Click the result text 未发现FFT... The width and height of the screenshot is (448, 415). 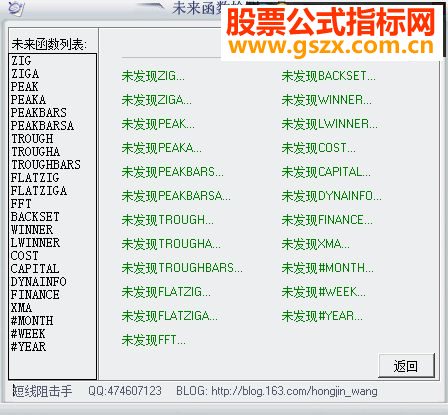click(154, 340)
